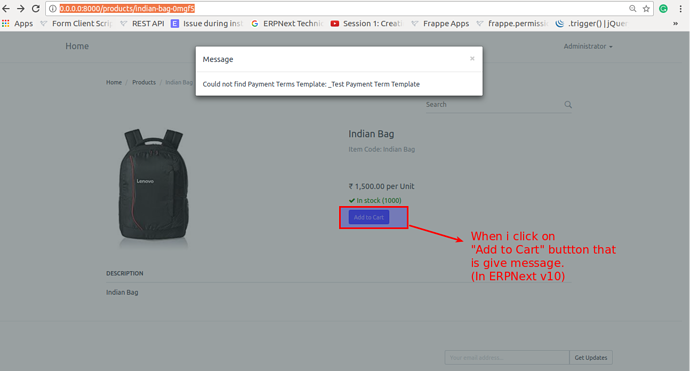Open the Grammarly extension icon

pos(663,8)
